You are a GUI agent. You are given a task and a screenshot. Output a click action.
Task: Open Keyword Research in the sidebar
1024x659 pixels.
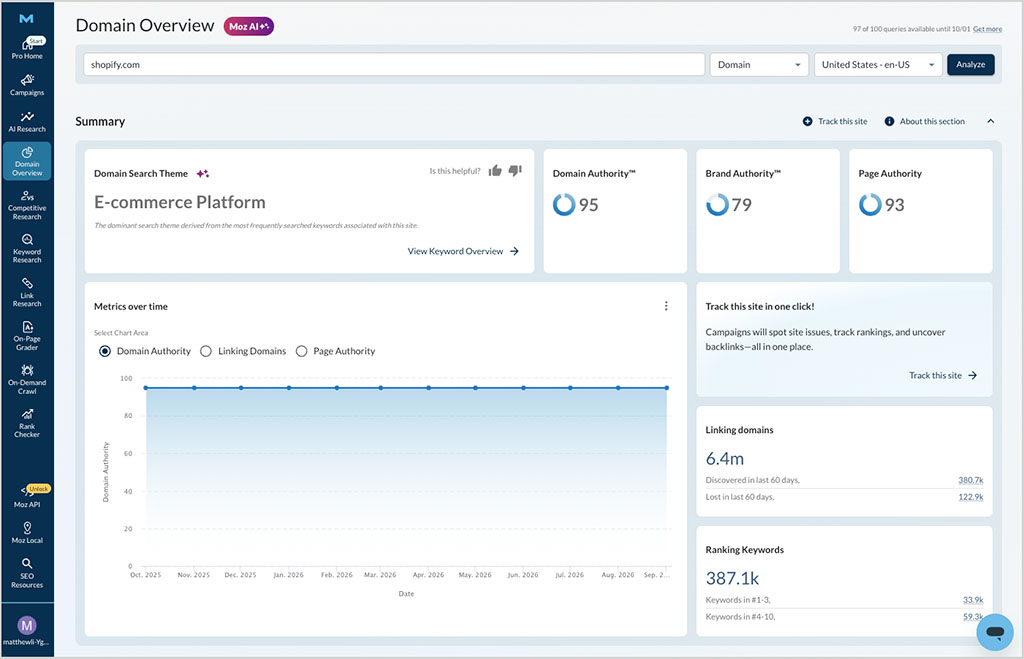click(27, 248)
